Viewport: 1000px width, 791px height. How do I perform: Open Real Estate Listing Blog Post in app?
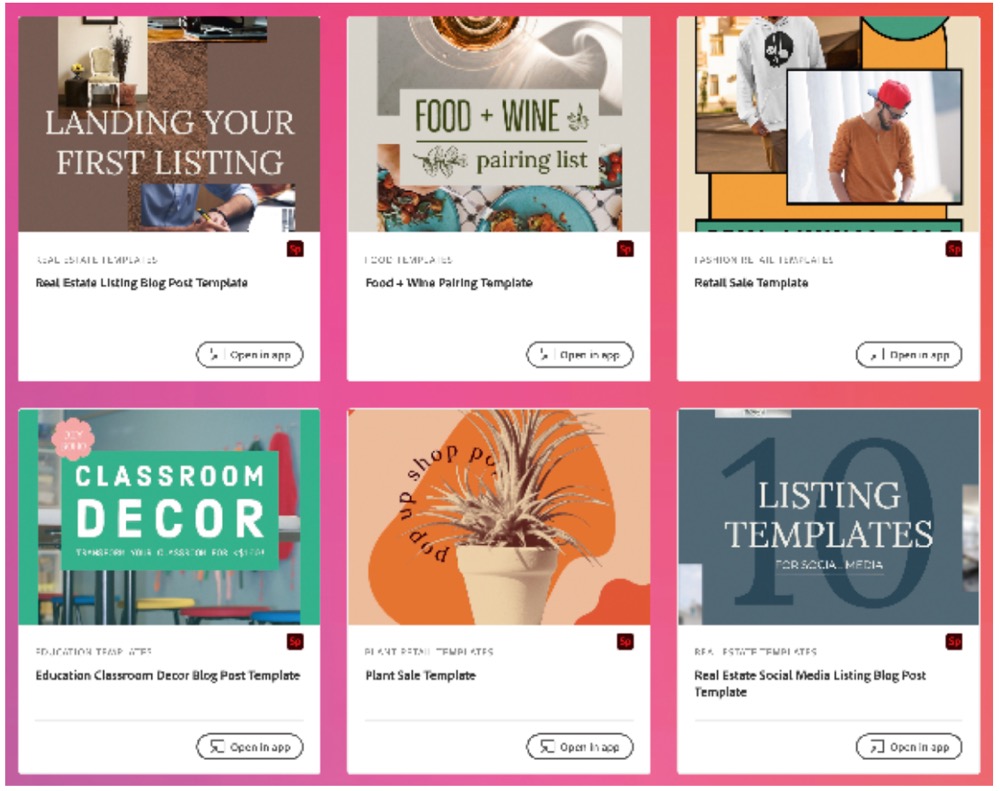tap(249, 355)
